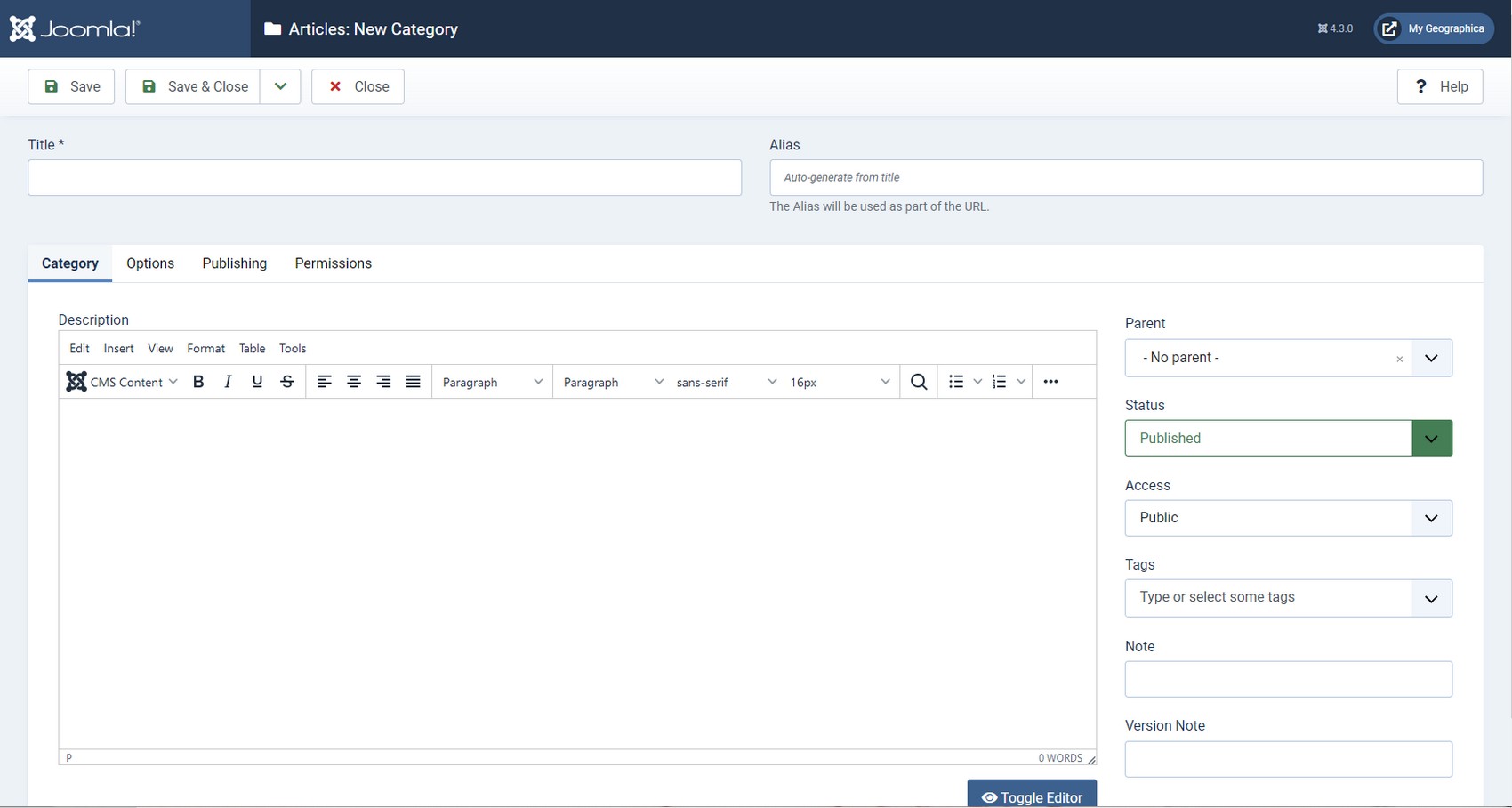Open My Geographica site link
Image resolution: width=1512 pixels, height=808 pixels.
click(x=1434, y=28)
